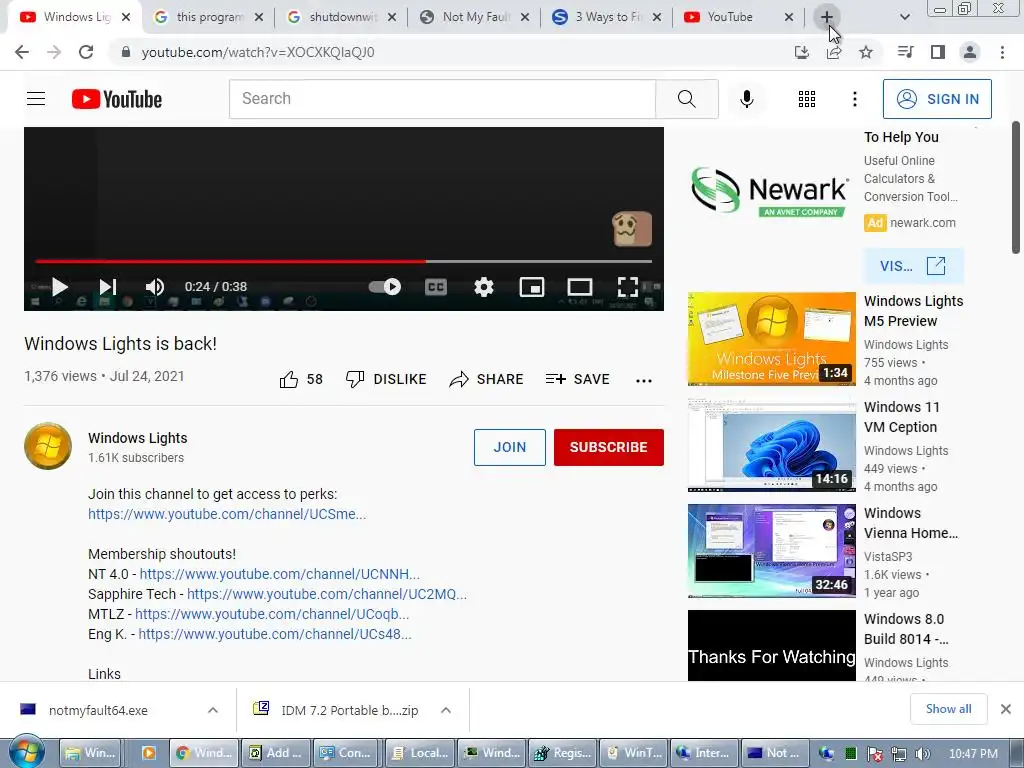The image size is (1024, 768).
Task: Open more actions ellipsis below video
Action: pyautogui.click(x=644, y=381)
